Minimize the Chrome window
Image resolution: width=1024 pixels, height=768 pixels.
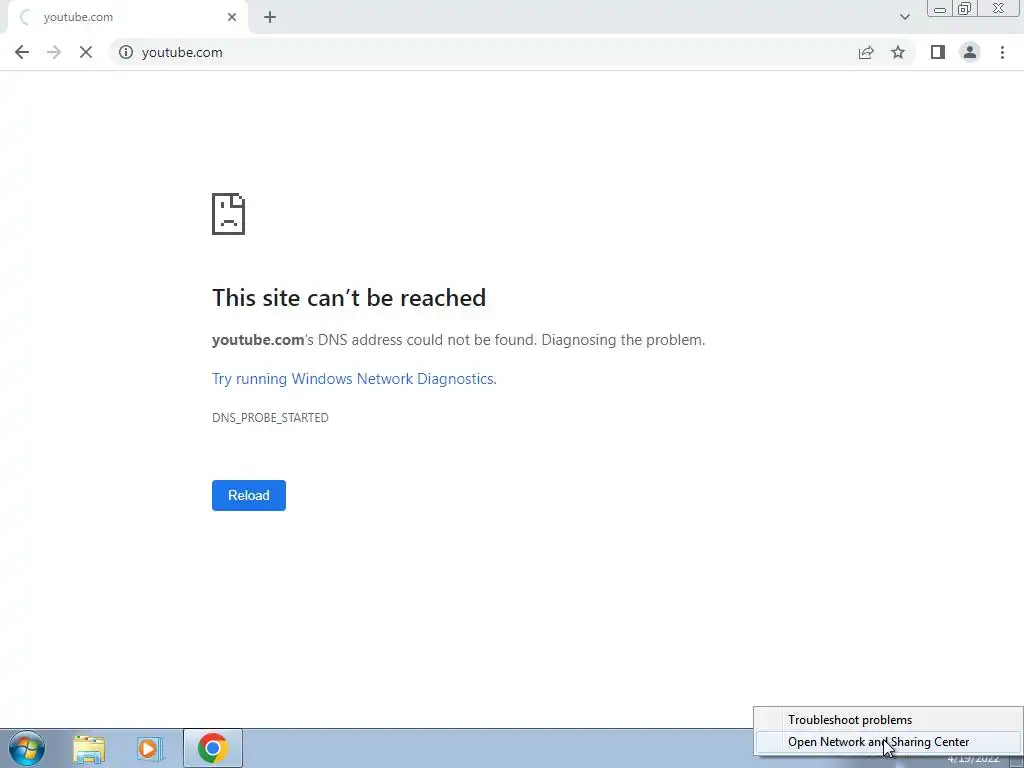tap(940, 9)
